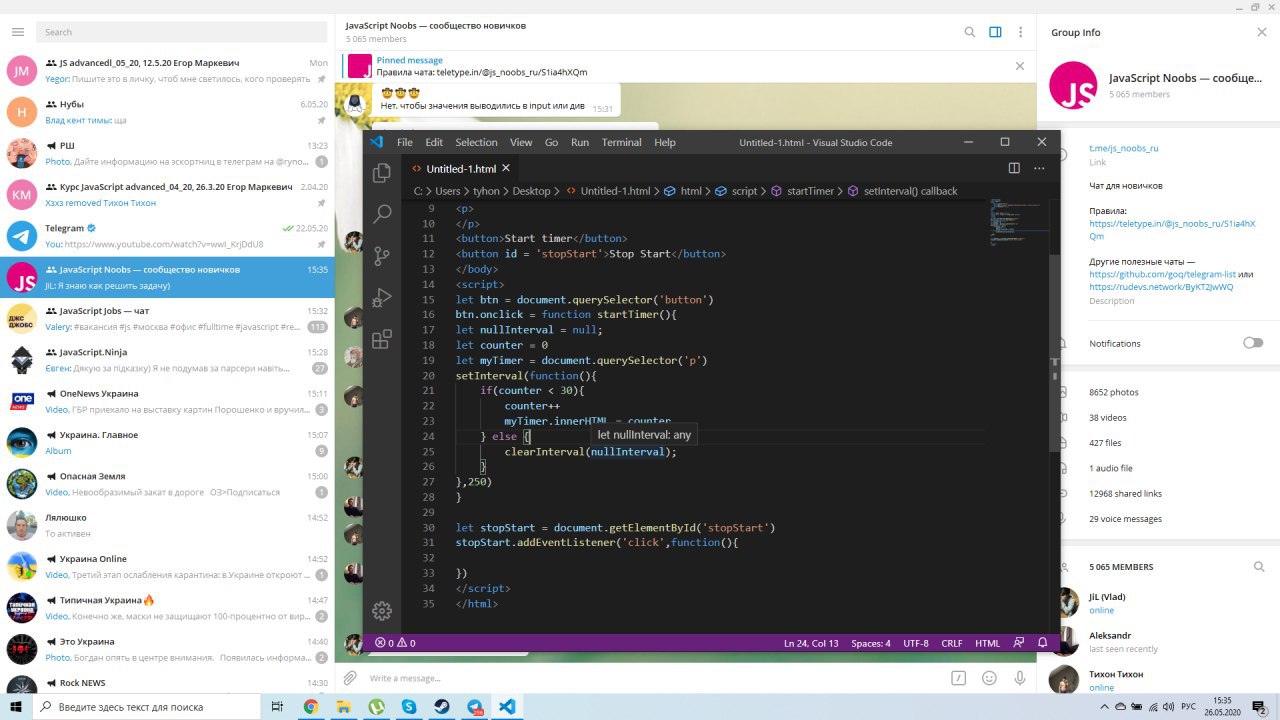Click the errors and warnings status indicator
1280x720 pixels.
tap(395, 643)
